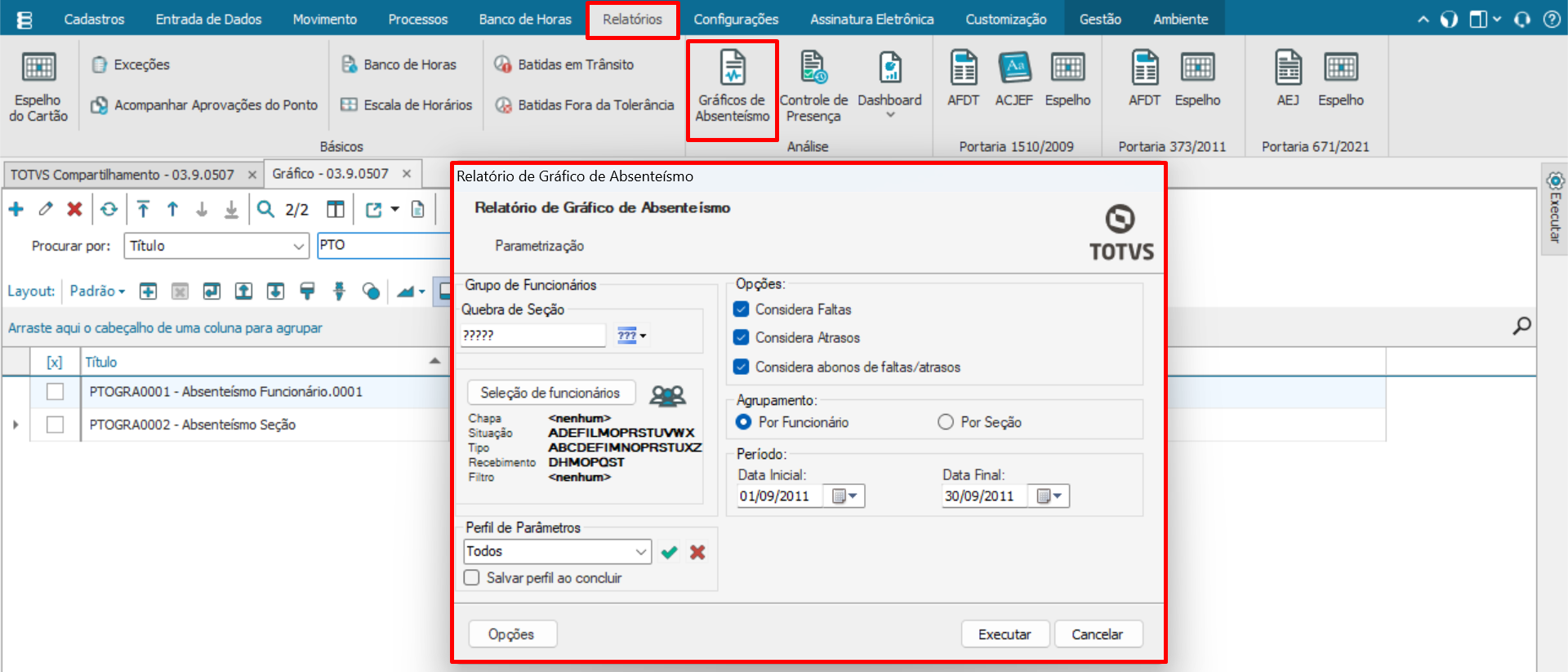The width and height of the screenshot is (1568, 672).
Task: Open Exceções report
Action: coord(131,65)
